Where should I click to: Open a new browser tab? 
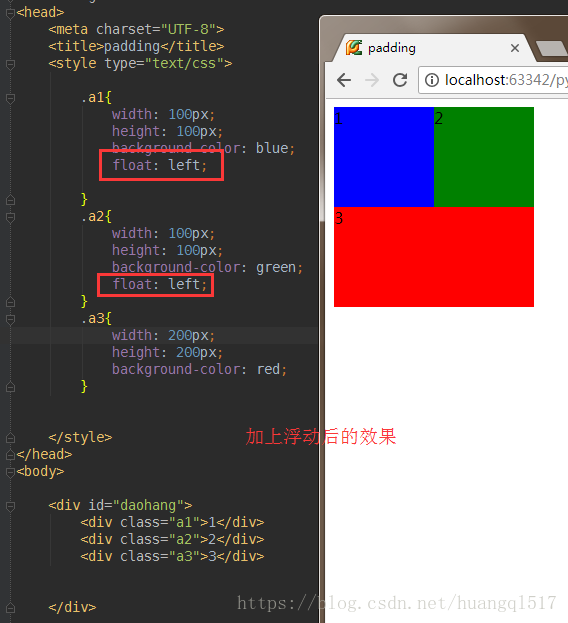click(x=551, y=48)
